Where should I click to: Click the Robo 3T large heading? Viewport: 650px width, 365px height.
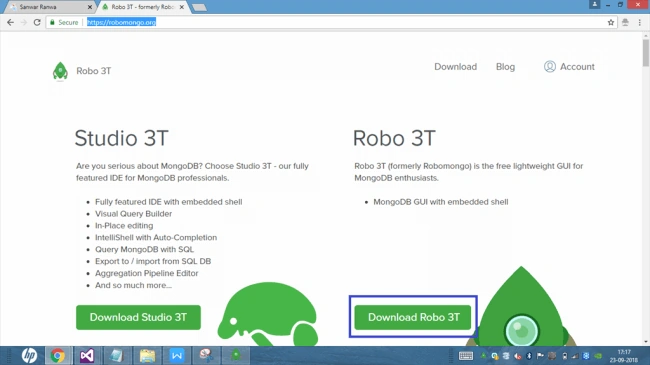point(394,138)
